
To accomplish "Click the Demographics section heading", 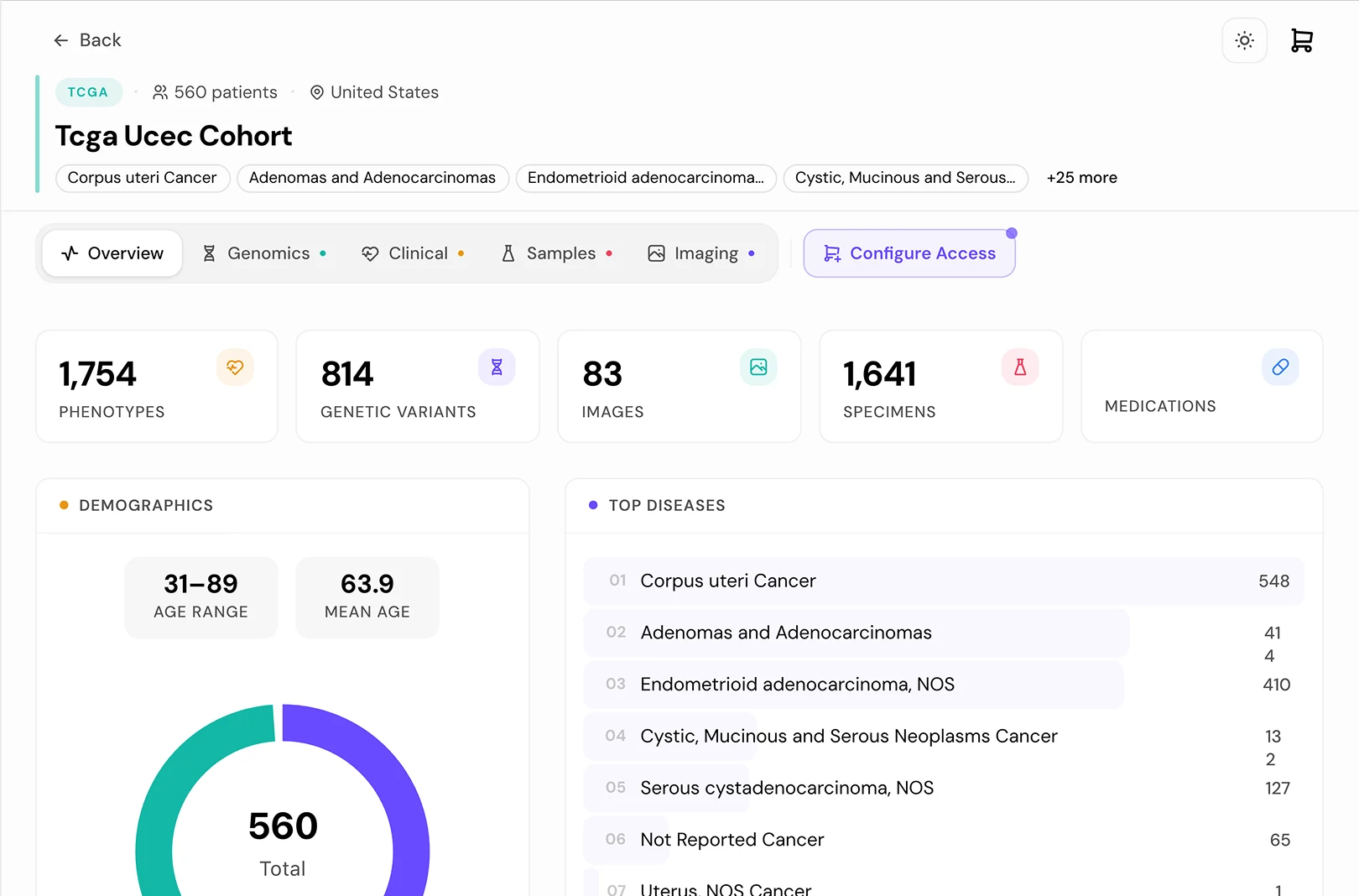I will (x=146, y=506).
